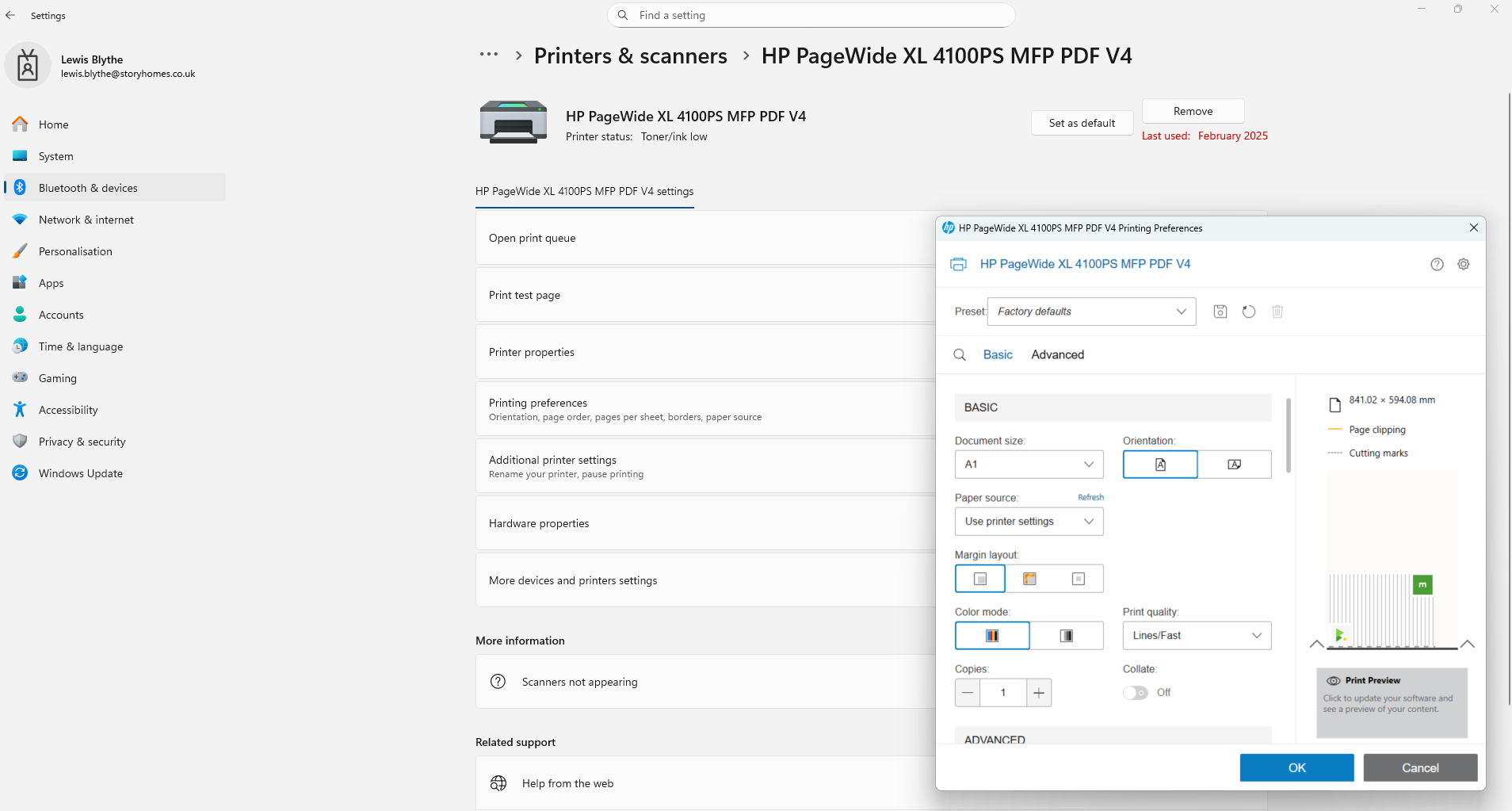Screen dimensions: 1512x811
Task: Decrease copies with minus button
Action: pyautogui.click(x=968, y=693)
